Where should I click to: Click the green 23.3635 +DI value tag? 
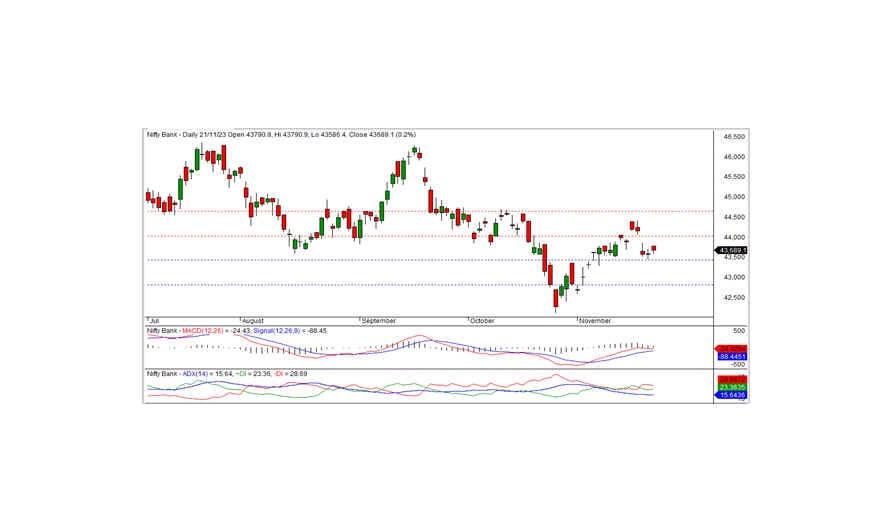[732, 387]
